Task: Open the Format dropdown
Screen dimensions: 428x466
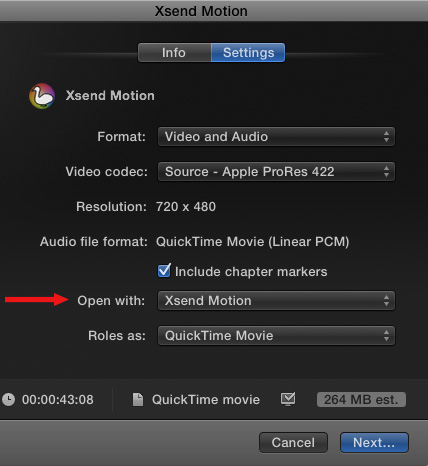Action: tap(276, 137)
